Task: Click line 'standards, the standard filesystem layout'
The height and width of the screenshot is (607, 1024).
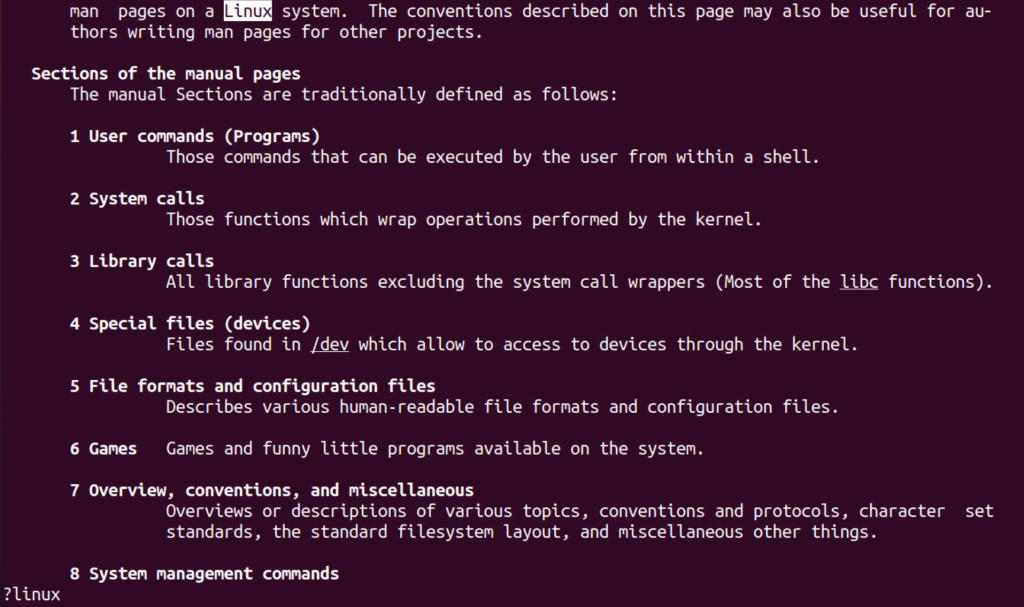Action: 521,532
